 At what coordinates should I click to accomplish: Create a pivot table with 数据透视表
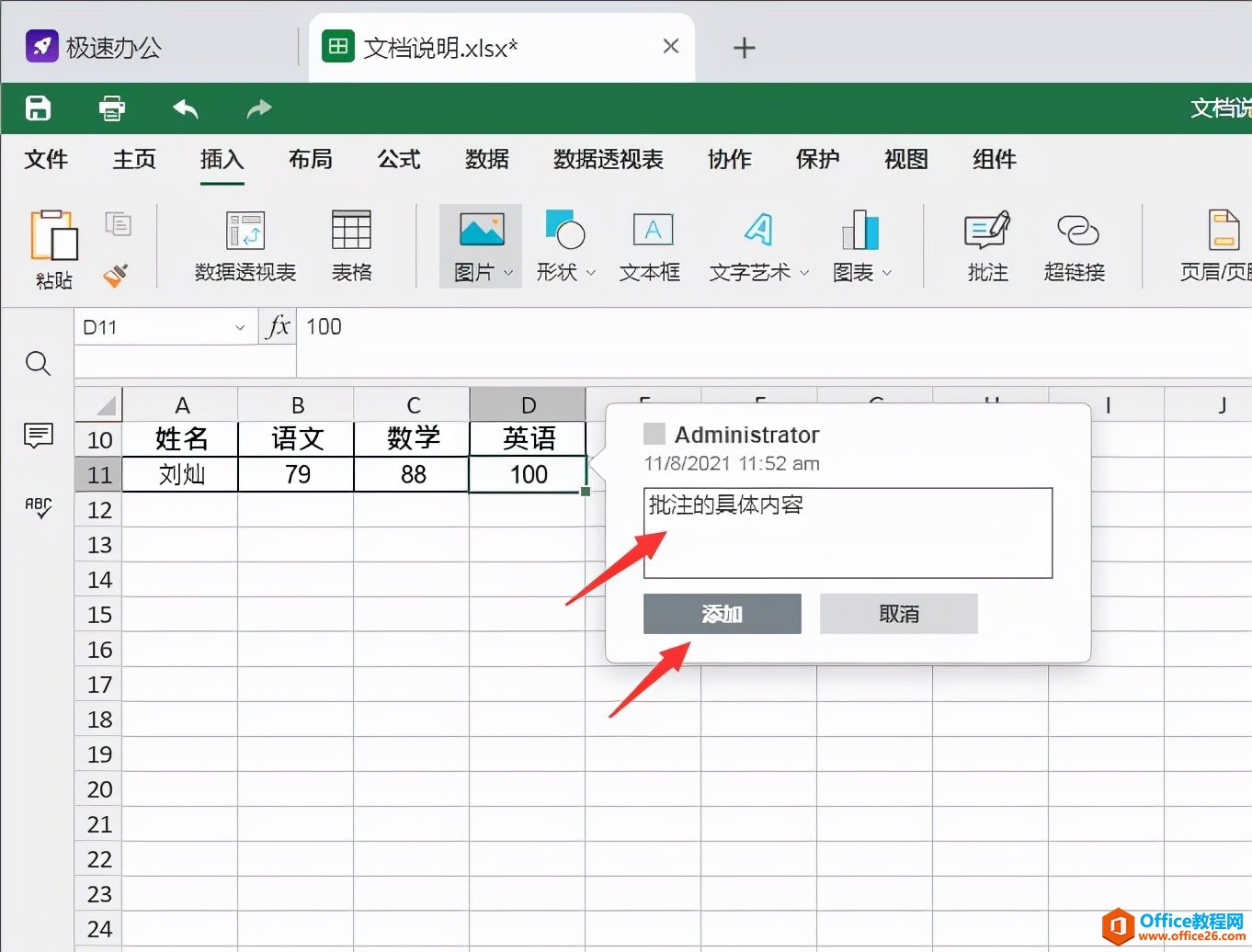[x=245, y=244]
